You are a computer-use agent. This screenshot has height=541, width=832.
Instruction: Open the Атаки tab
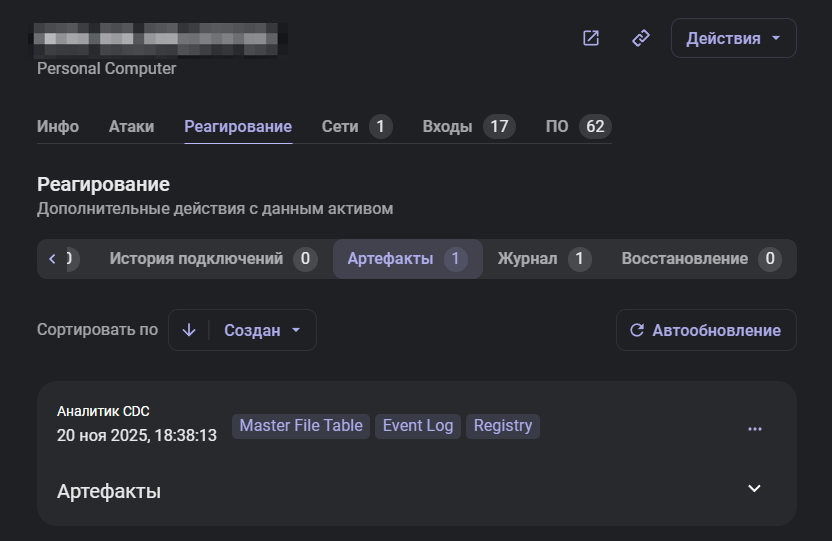pyautogui.click(x=131, y=127)
